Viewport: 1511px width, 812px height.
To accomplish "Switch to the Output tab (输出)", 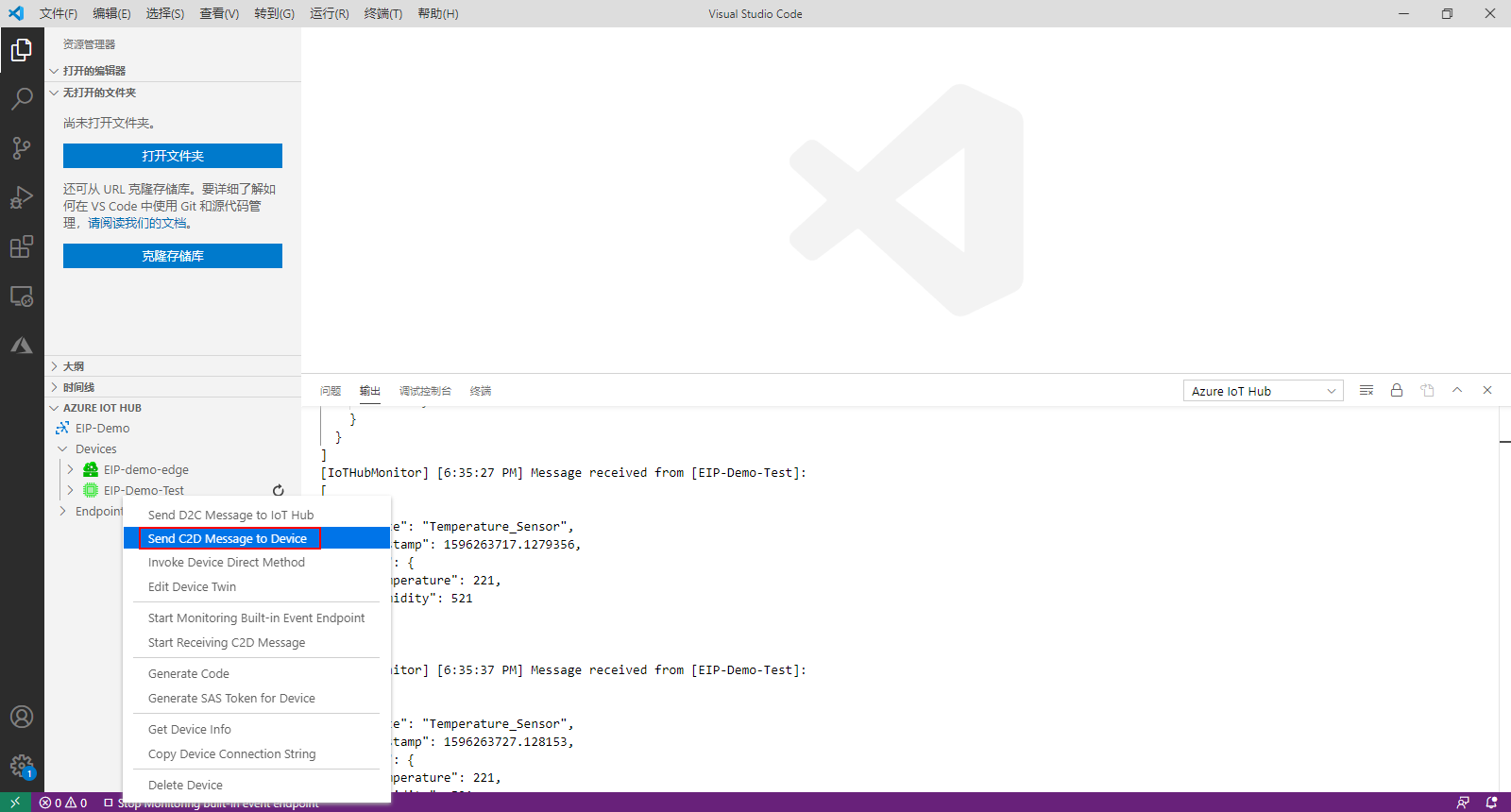I will tap(370, 391).
